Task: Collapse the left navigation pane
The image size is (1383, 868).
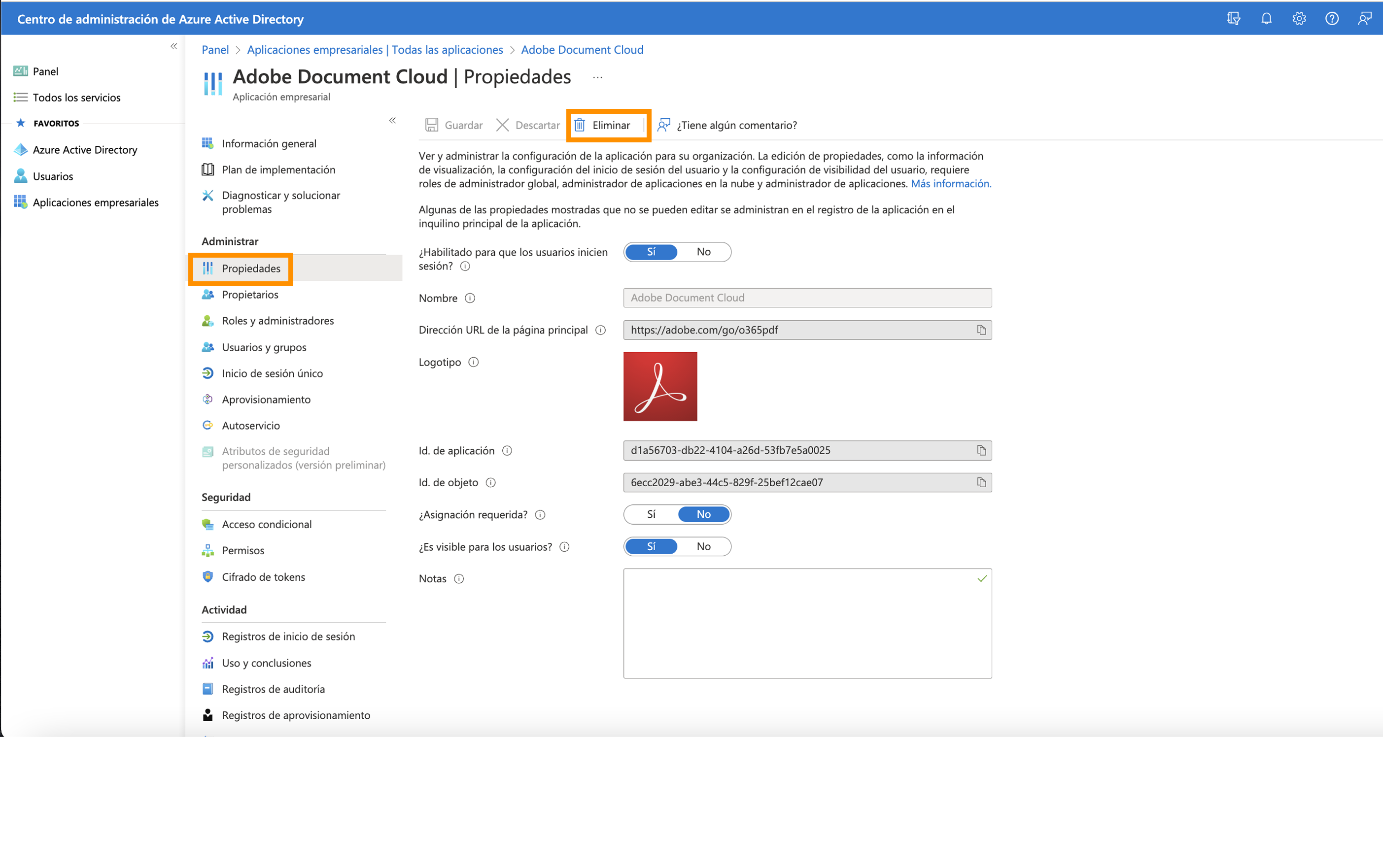Action: tap(173, 46)
